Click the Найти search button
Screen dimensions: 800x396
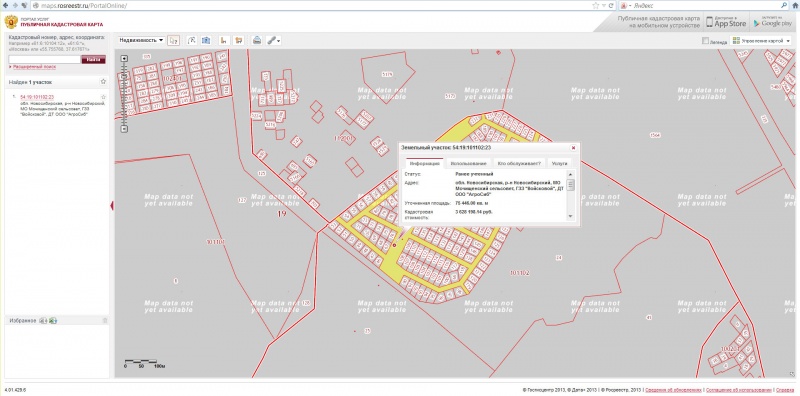(93, 59)
